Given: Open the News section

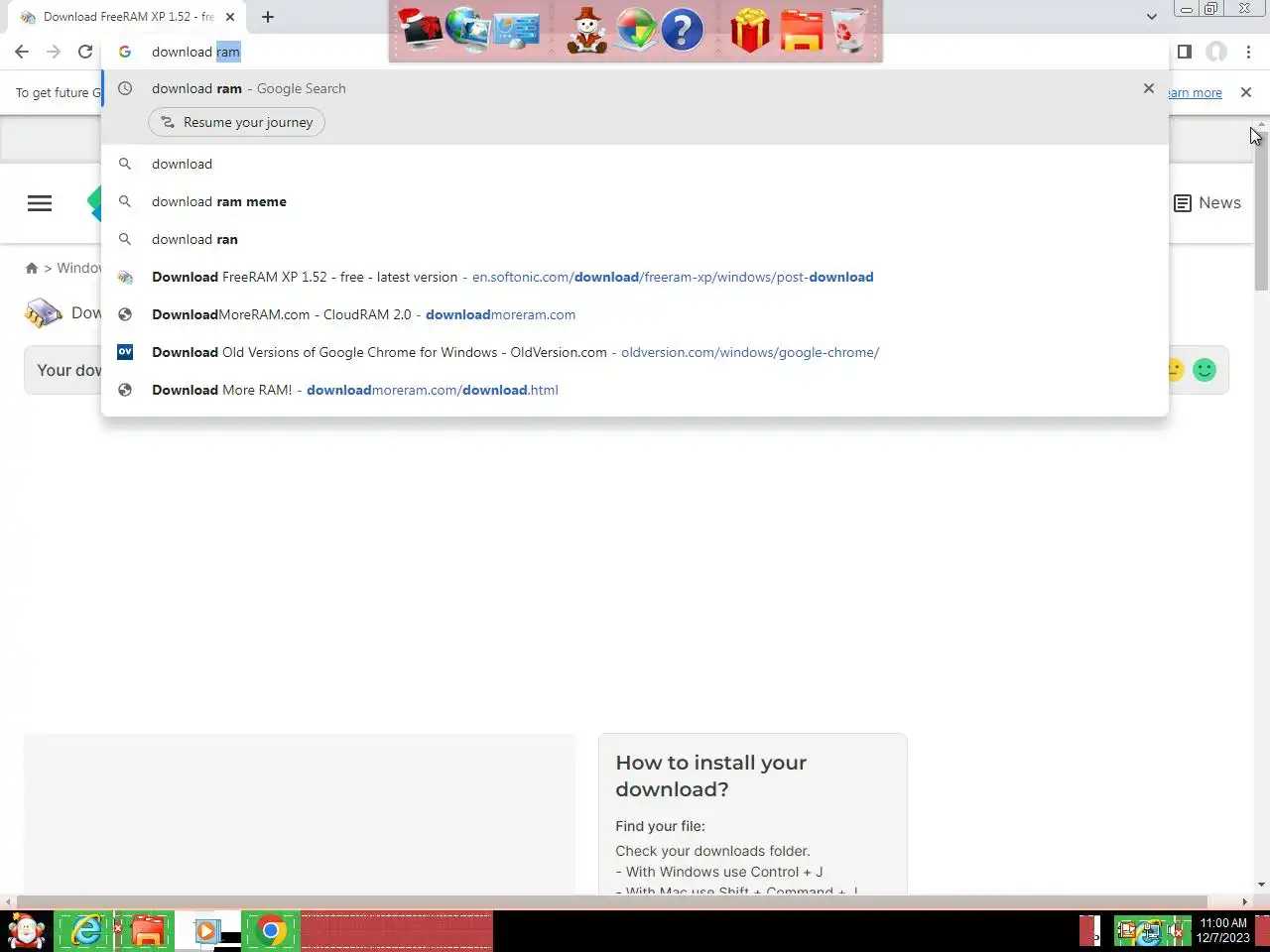Looking at the screenshot, I should [x=1206, y=202].
